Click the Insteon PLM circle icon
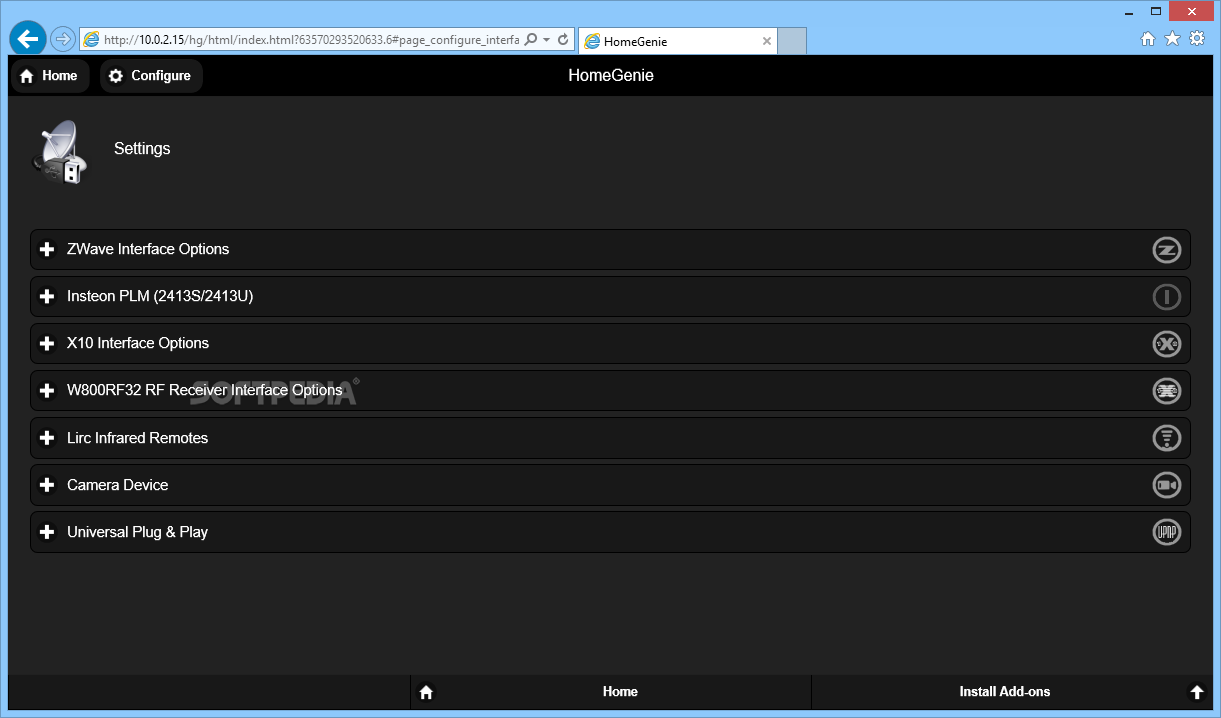This screenshot has height=718, width=1221. pos(1166,297)
